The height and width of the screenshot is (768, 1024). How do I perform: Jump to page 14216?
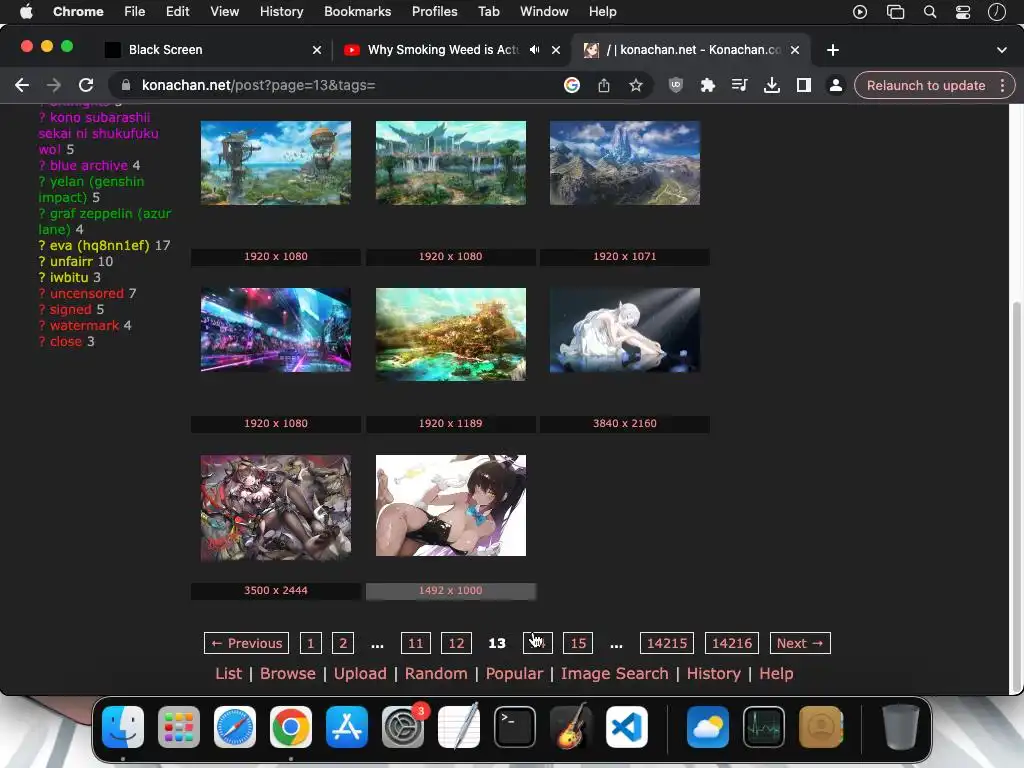732,643
